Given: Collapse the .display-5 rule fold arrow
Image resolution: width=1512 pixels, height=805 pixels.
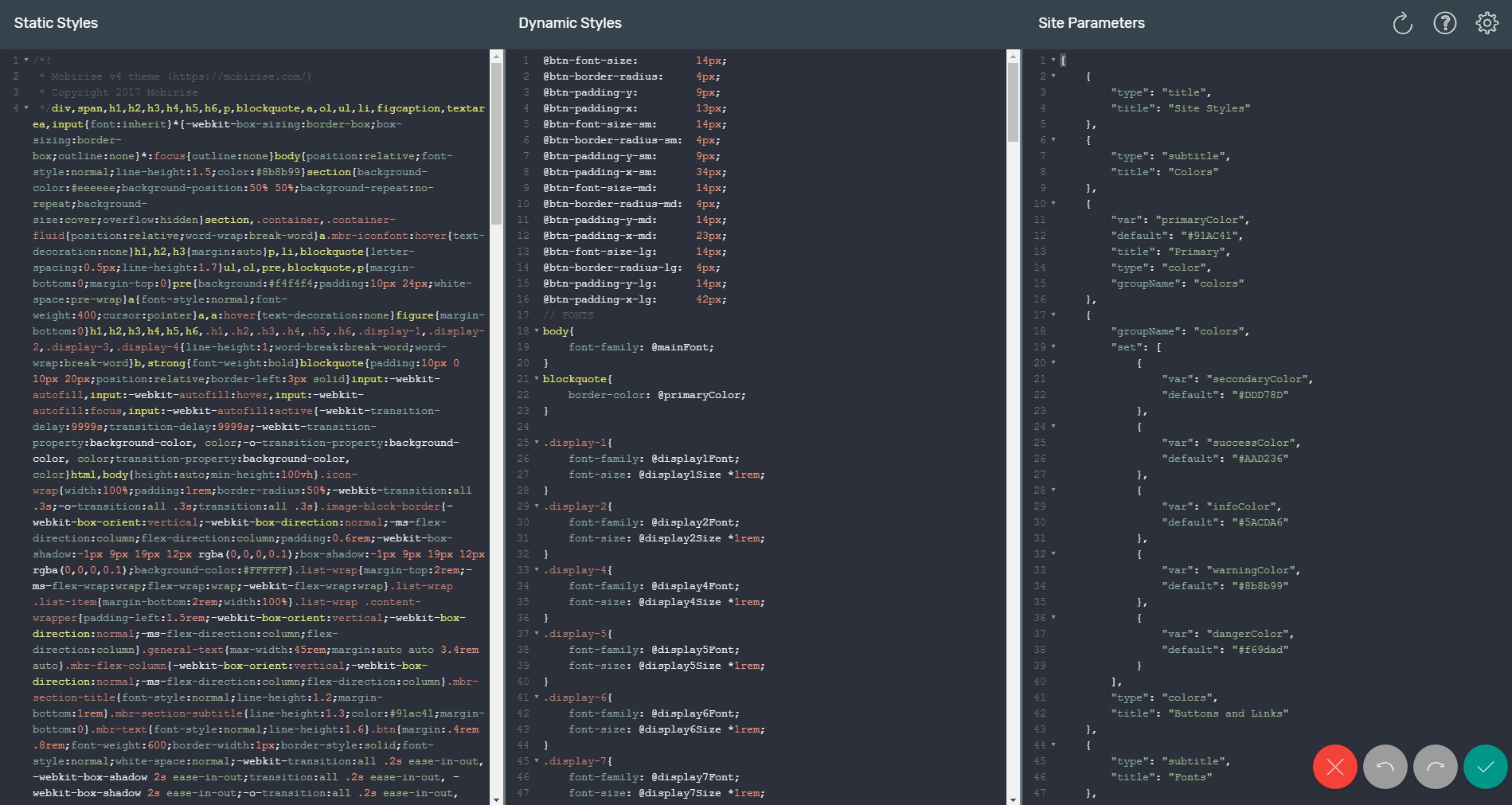Looking at the screenshot, I should pyautogui.click(x=536, y=633).
